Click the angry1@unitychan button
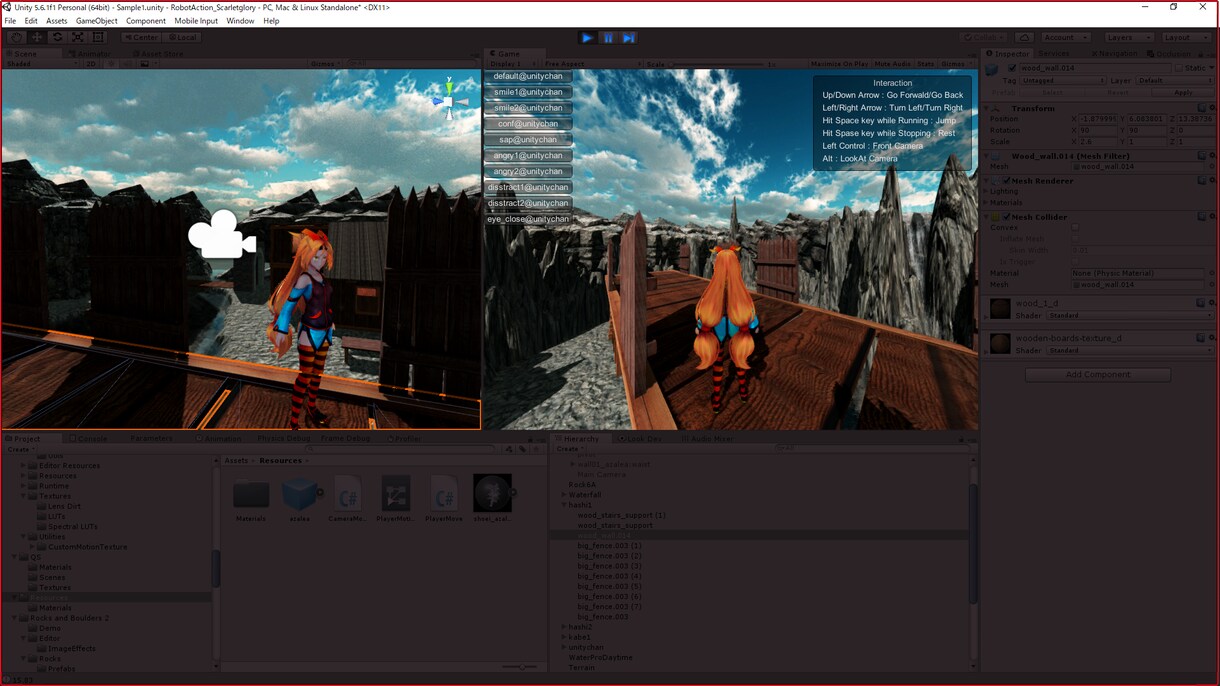This screenshot has width=1220, height=686. tap(528, 156)
